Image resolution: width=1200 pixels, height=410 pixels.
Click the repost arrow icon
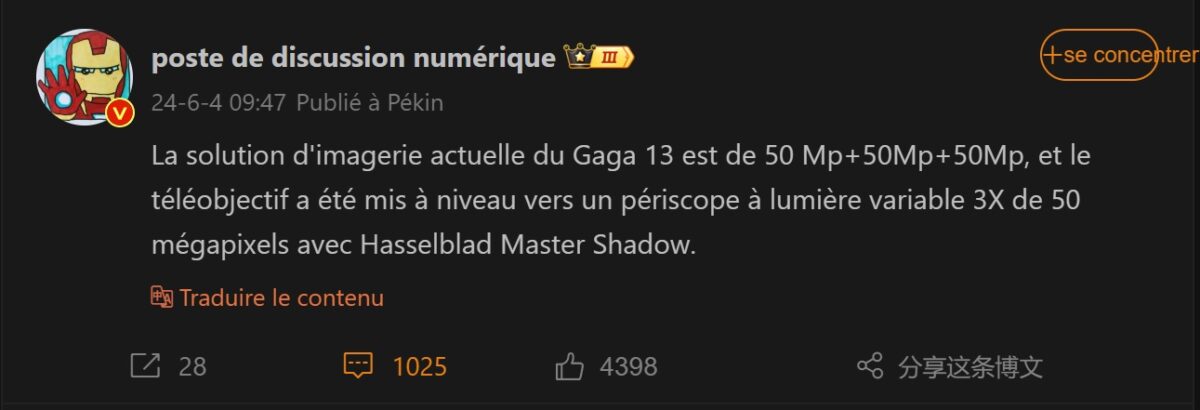pyautogui.click(x=146, y=366)
